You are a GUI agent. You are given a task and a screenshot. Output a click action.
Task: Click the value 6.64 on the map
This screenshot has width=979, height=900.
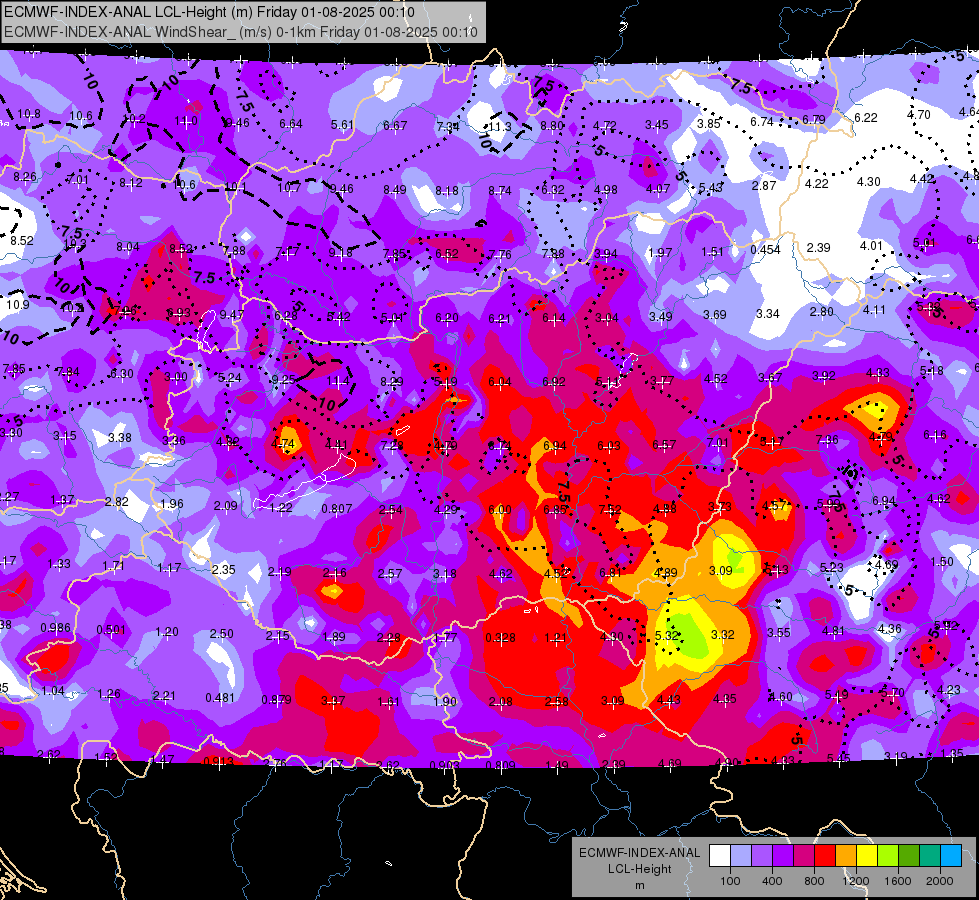click(x=291, y=124)
